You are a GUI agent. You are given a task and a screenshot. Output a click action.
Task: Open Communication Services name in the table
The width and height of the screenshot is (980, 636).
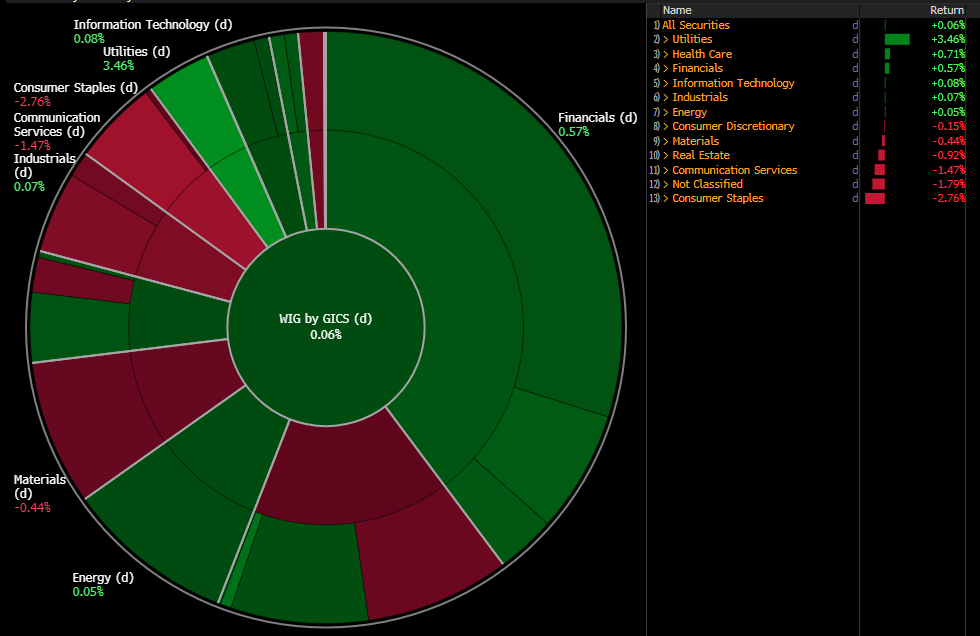tap(734, 170)
